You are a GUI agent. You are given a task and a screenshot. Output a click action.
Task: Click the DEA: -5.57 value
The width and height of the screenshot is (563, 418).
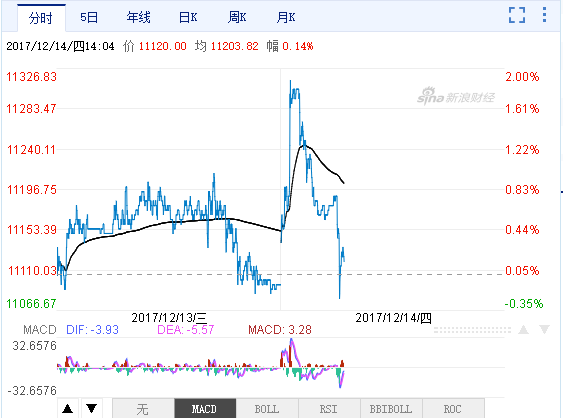(186, 330)
